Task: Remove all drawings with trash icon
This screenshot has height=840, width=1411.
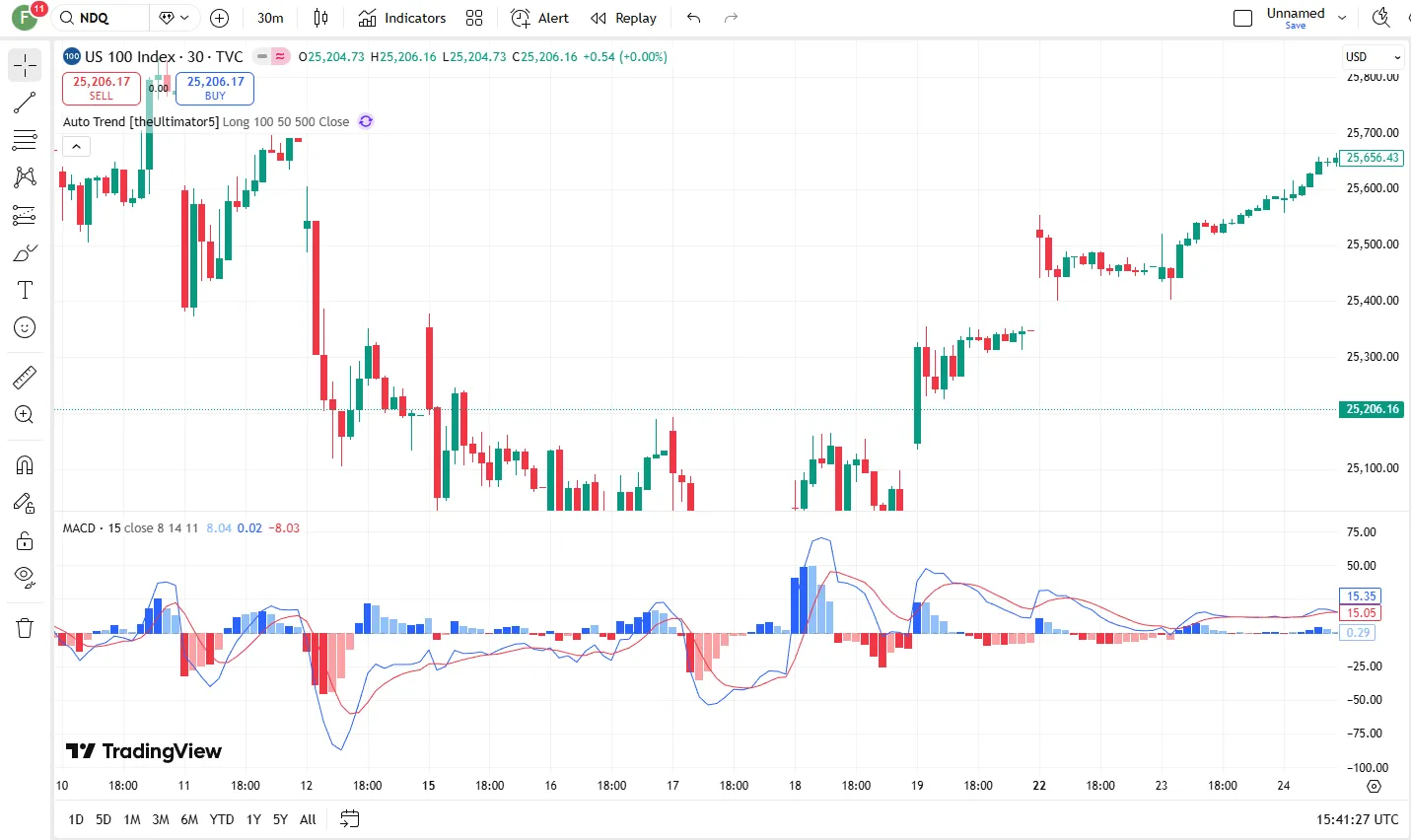Action: pos(25,627)
